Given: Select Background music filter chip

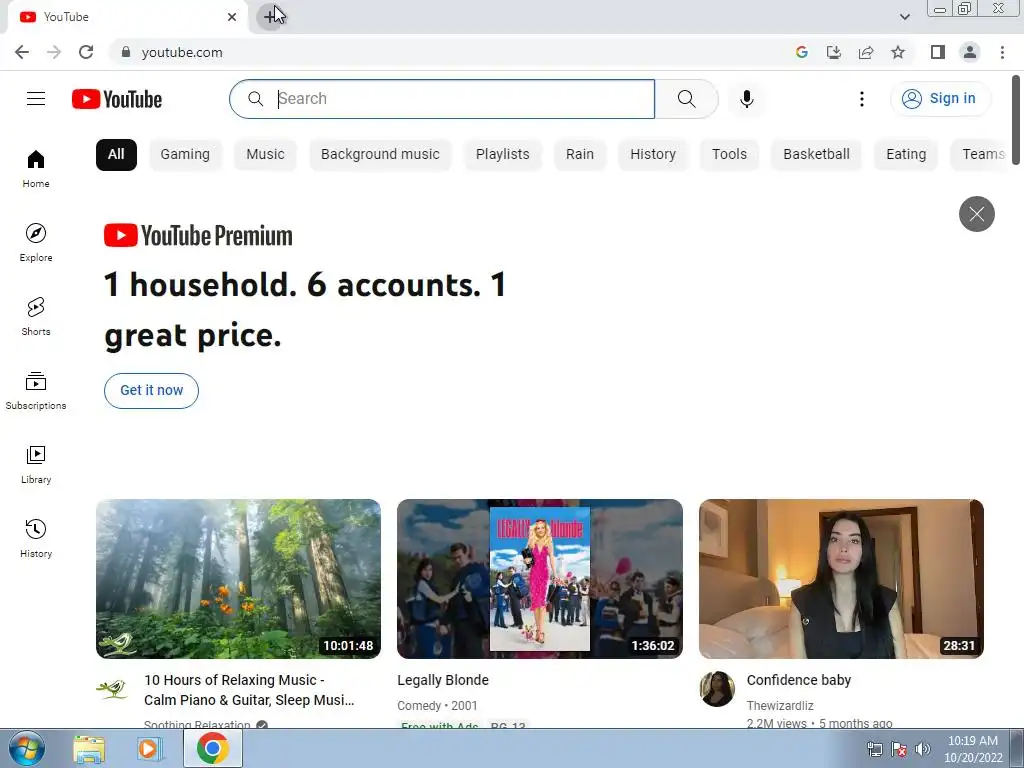Looking at the screenshot, I should [x=380, y=155].
